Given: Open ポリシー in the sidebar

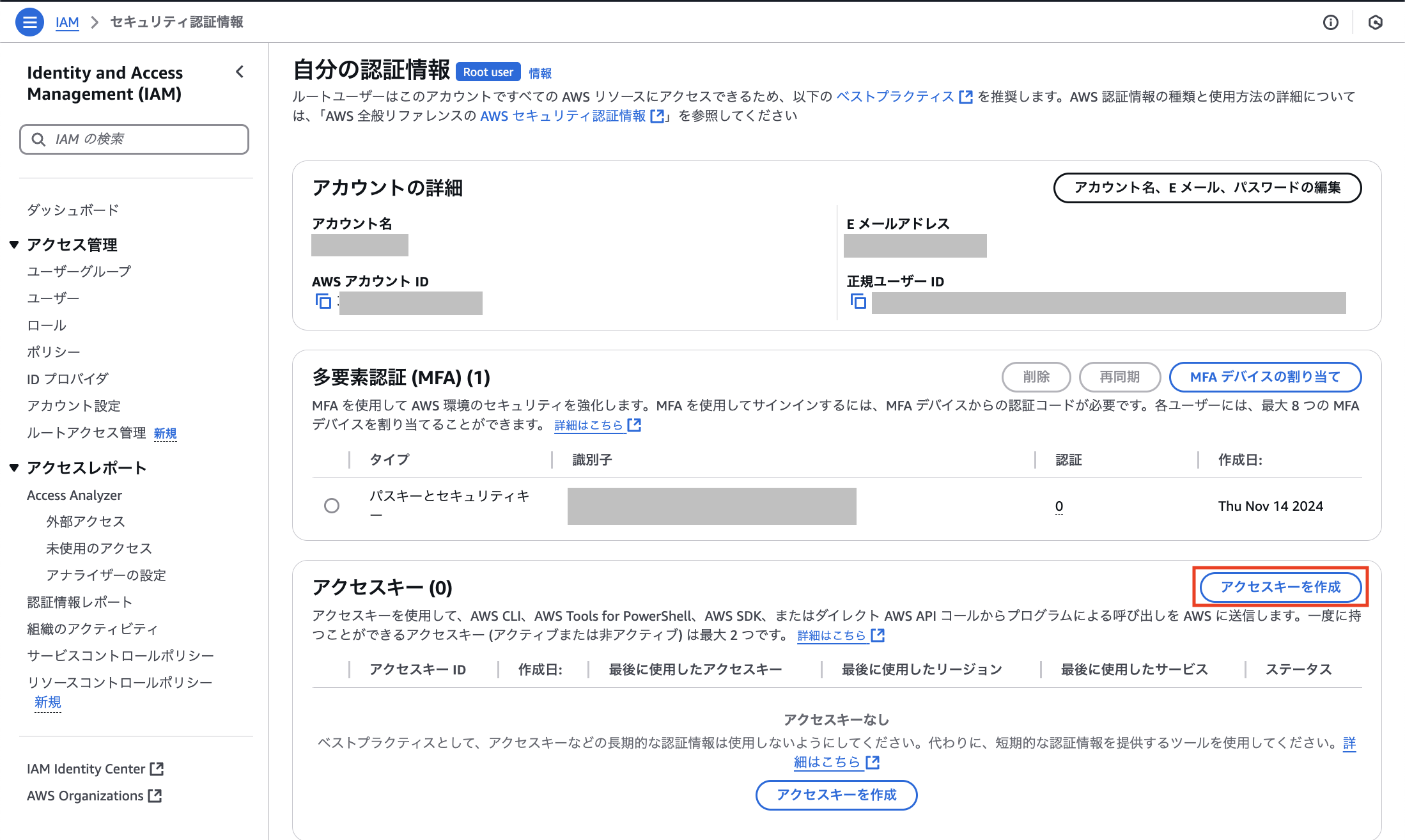Looking at the screenshot, I should click(54, 352).
